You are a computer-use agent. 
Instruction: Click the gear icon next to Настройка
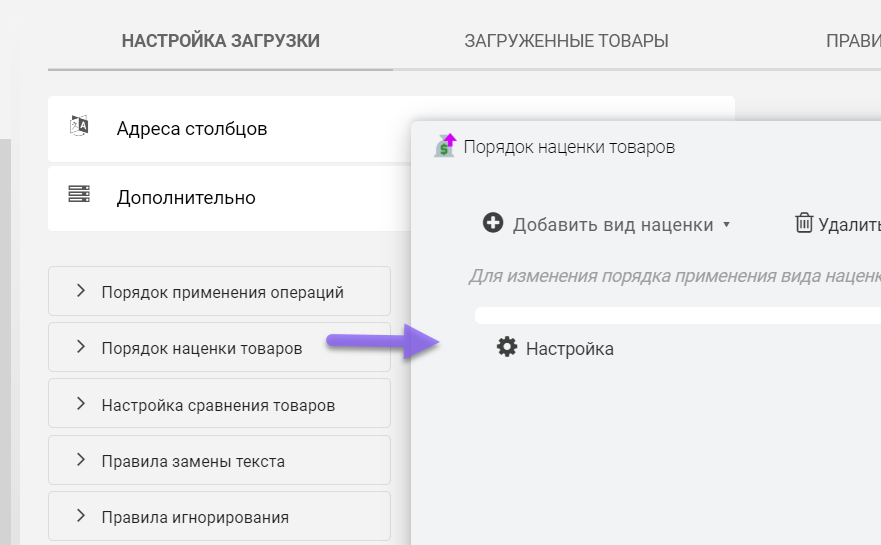click(507, 347)
